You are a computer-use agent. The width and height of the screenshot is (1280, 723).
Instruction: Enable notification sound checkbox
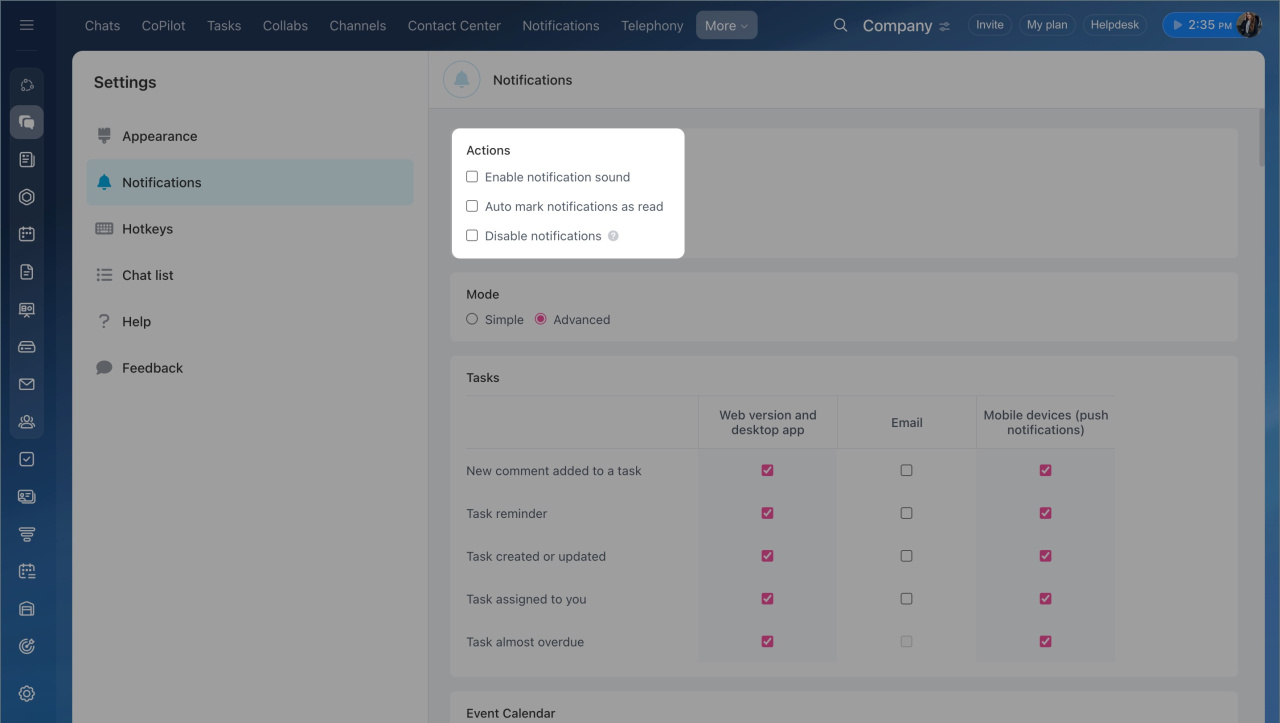click(472, 177)
